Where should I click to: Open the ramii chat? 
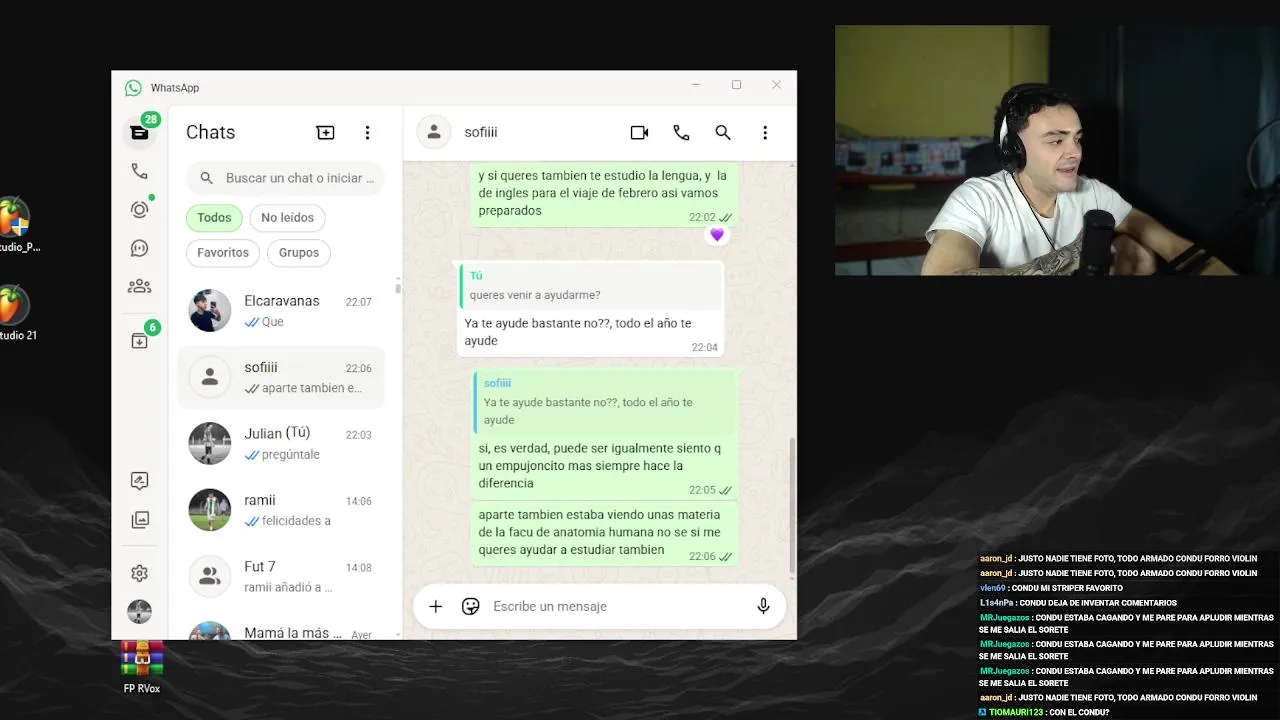281,510
